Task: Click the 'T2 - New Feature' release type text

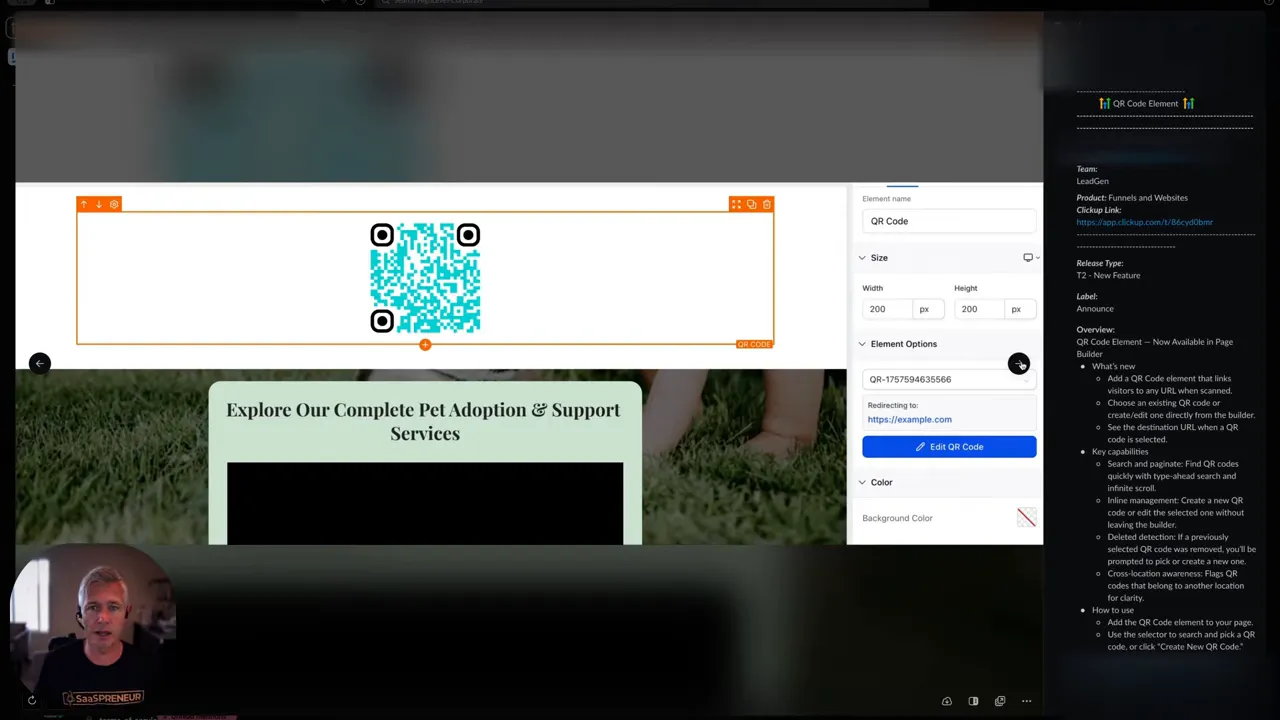Action: coord(1108,275)
